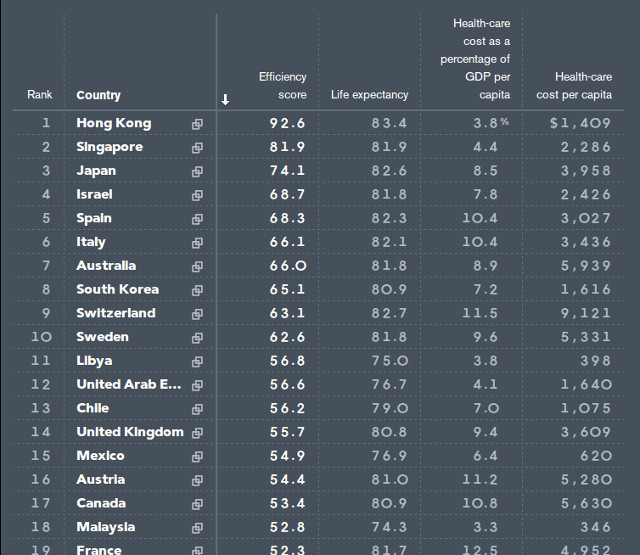Click the Sweden country name

[102, 337]
